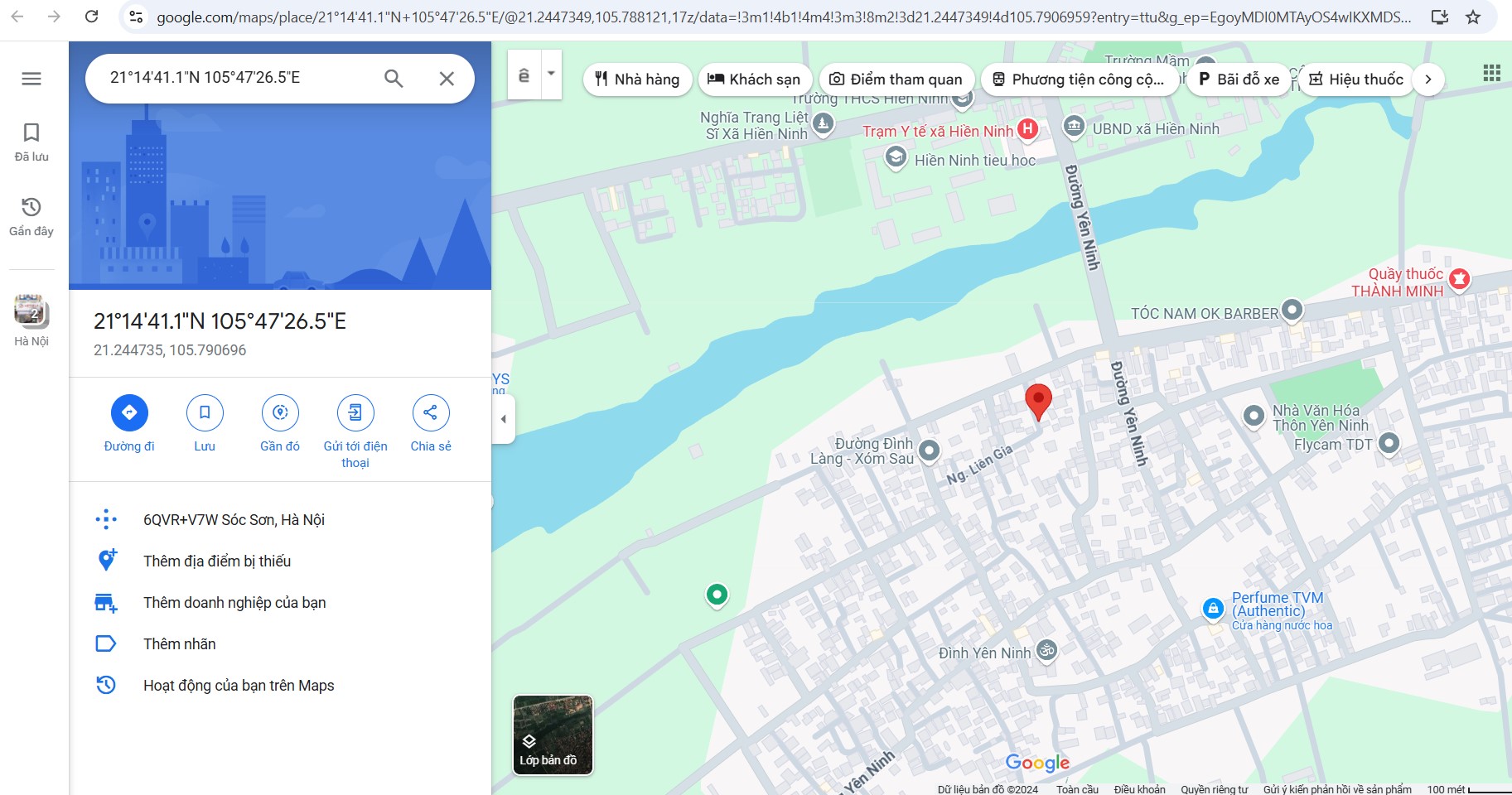Screen dimensions: 1512x795
Task: Select Perfume TVM (Authentic) shop marker
Action: pyautogui.click(x=1213, y=609)
